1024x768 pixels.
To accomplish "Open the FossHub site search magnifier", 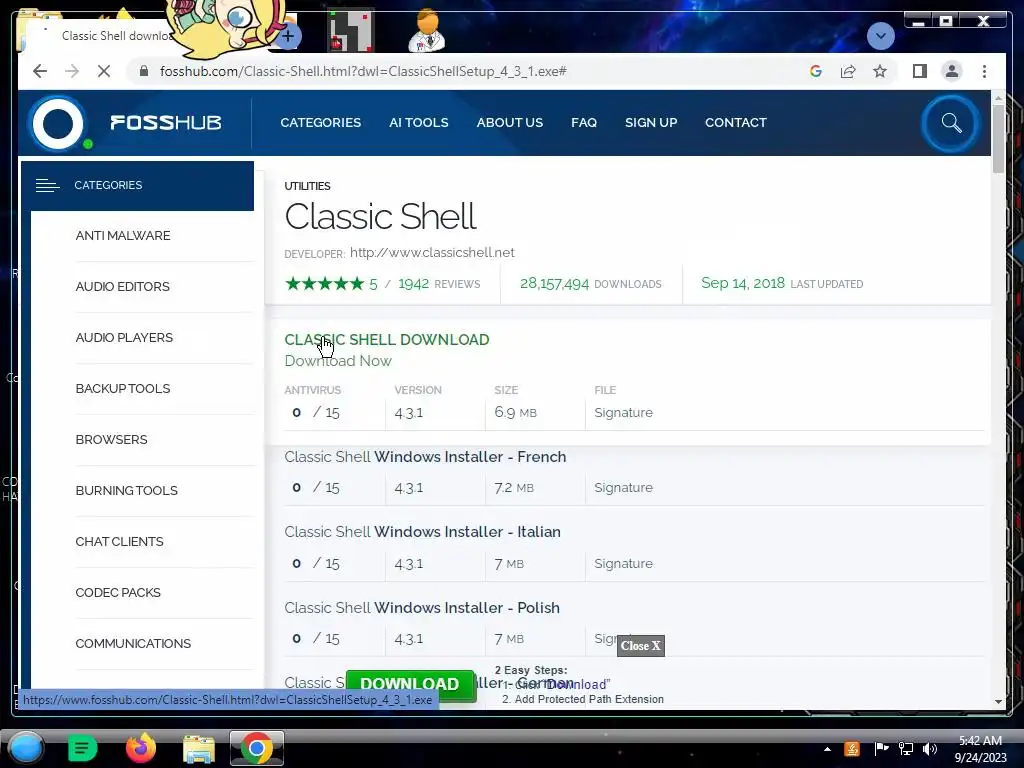I will coord(951,123).
